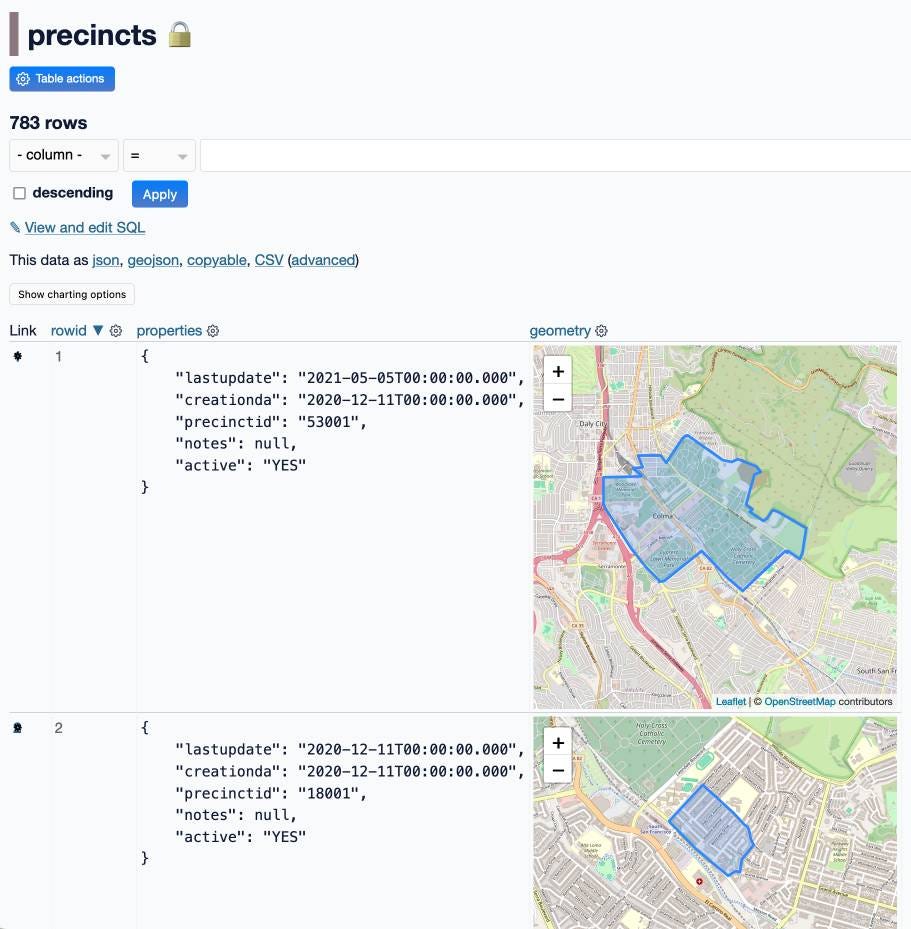Download data as CSV

tap(269, 260)
